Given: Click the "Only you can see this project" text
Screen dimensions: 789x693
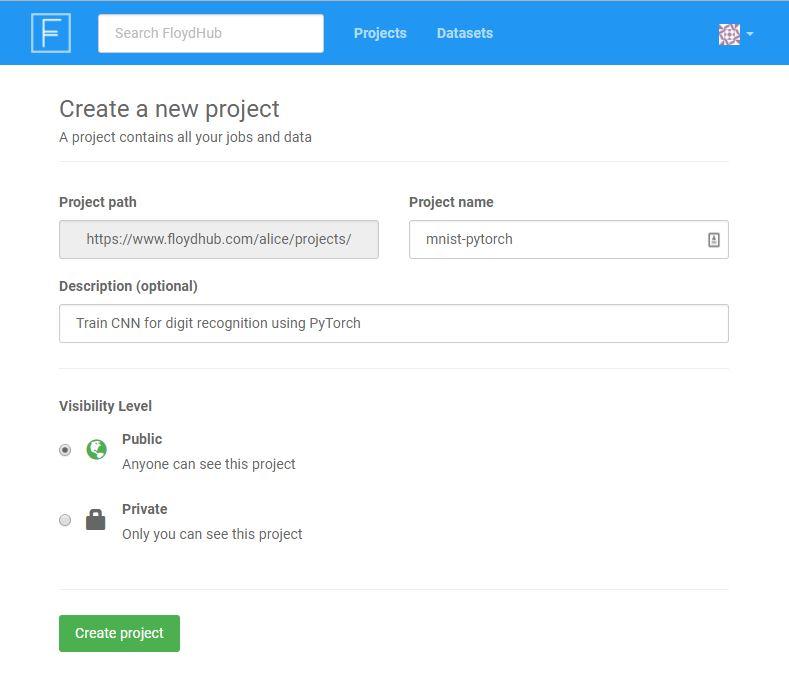Looking at the screenshot, I should pyautogui.click(x=212, y=534).
